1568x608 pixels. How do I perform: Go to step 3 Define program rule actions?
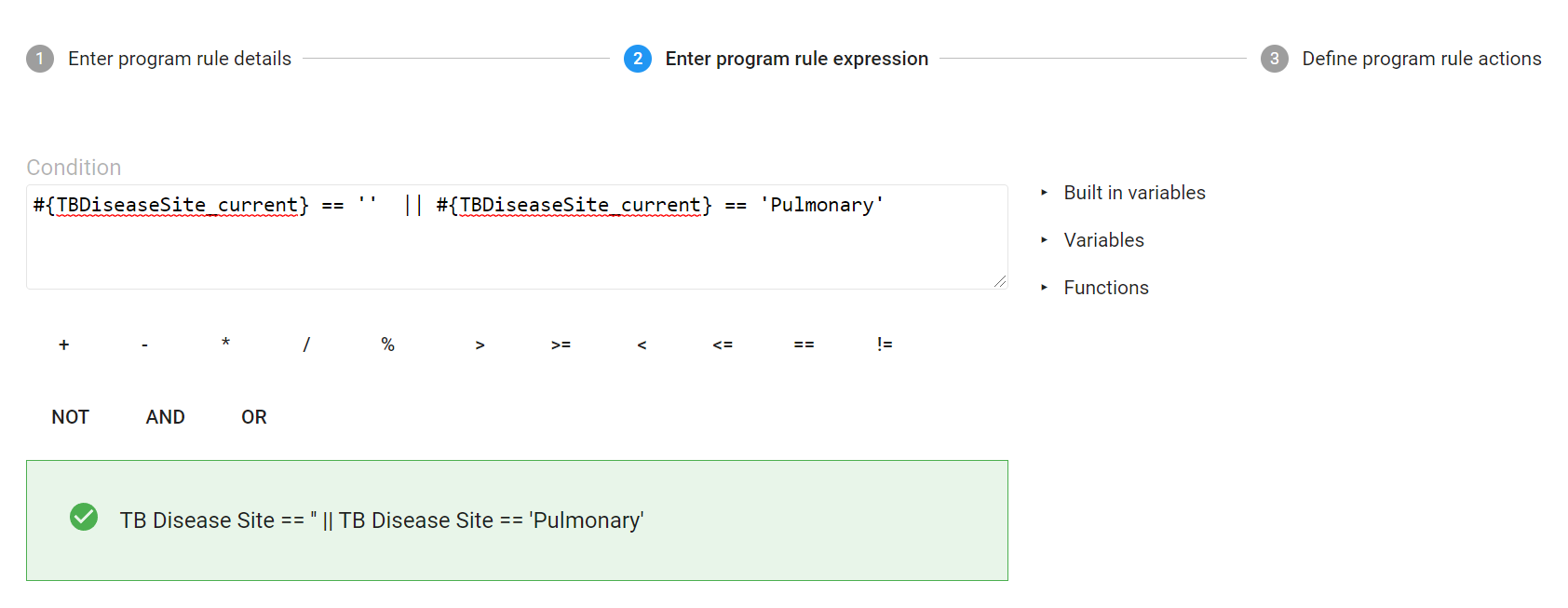1401,59
